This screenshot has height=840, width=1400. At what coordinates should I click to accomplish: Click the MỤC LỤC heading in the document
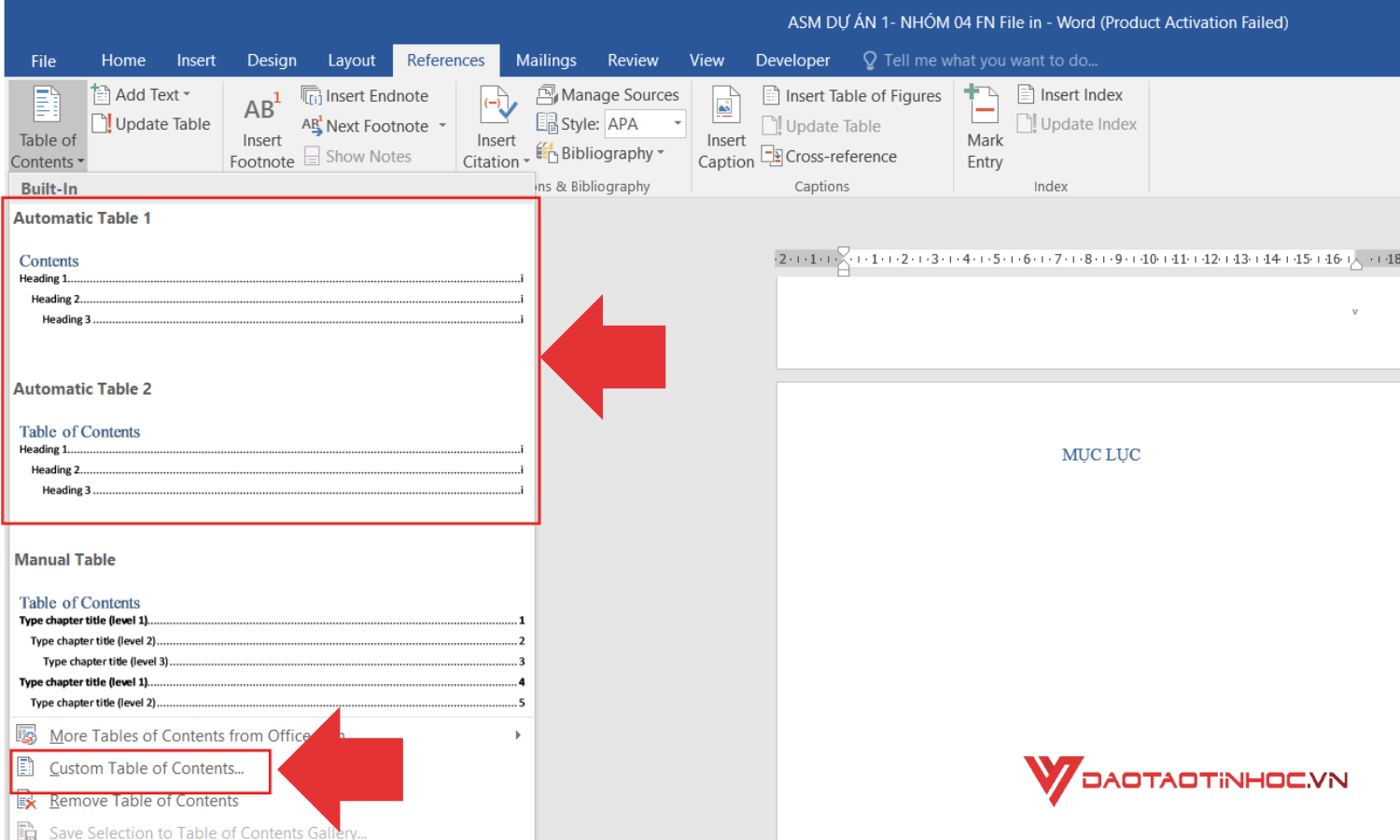(1100, 455)
